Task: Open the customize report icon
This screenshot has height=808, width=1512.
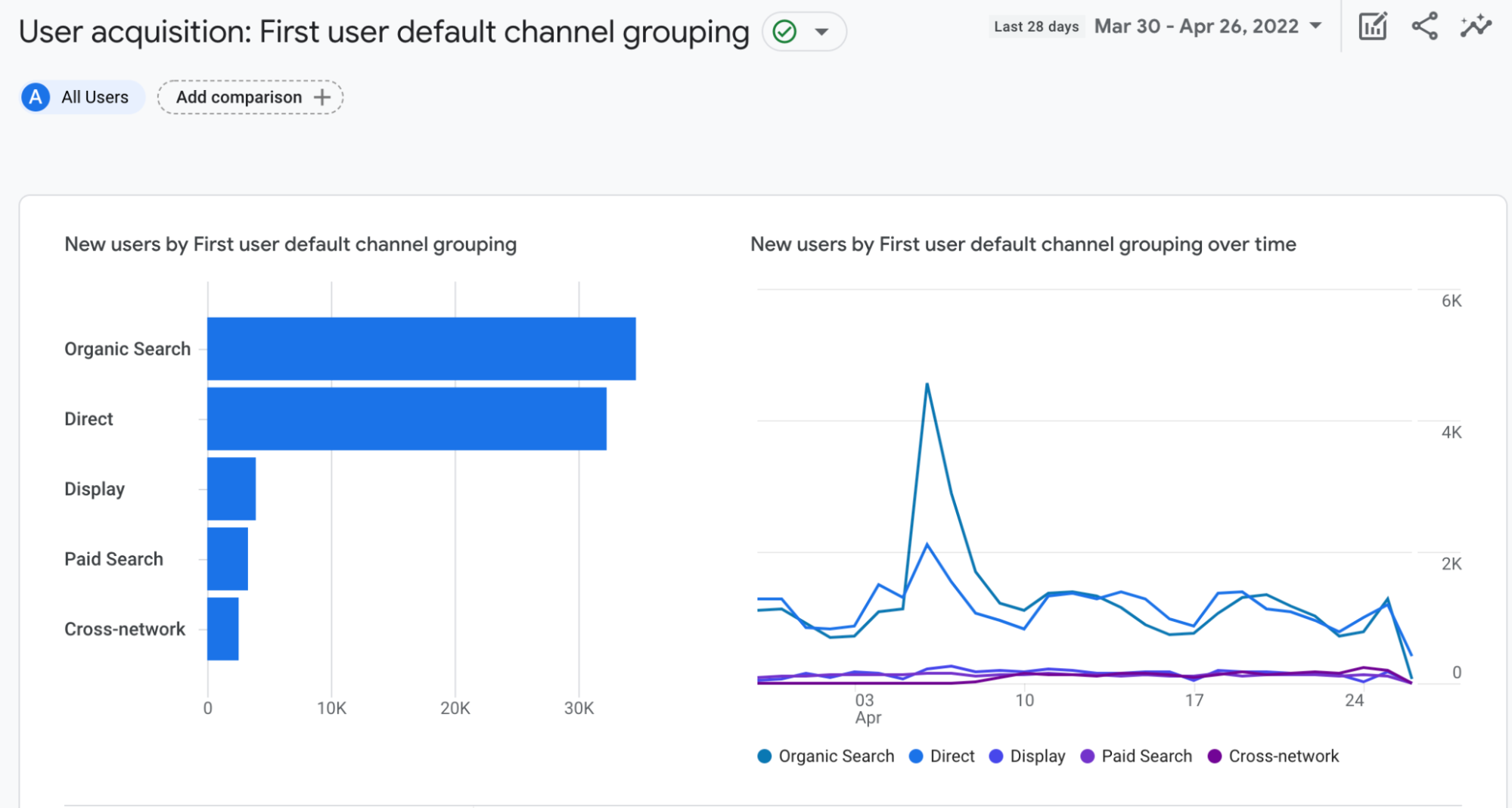Action: point(1372,27)
